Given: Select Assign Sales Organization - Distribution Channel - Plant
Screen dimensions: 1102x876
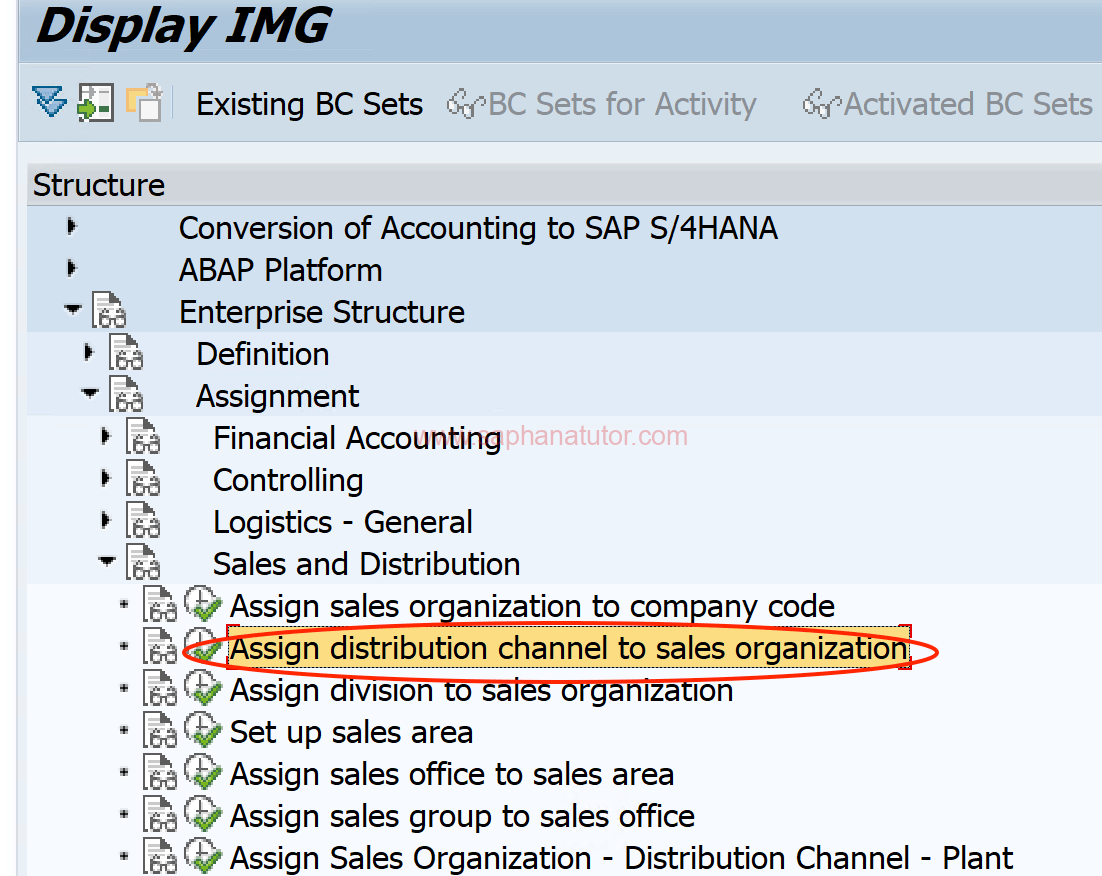Looking at the screenshot, I should [622, 858].
